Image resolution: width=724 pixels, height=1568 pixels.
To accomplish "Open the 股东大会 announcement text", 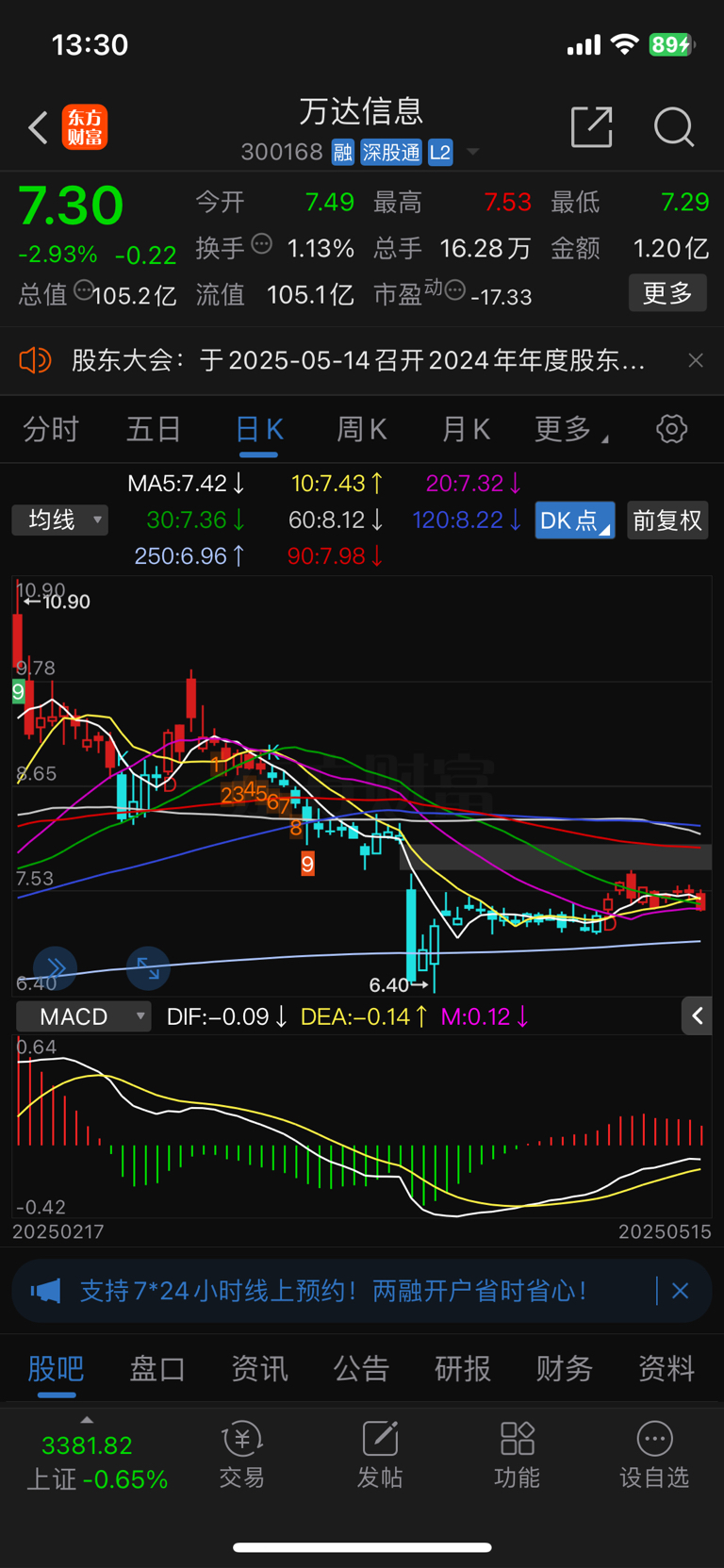I will [358, 360].
